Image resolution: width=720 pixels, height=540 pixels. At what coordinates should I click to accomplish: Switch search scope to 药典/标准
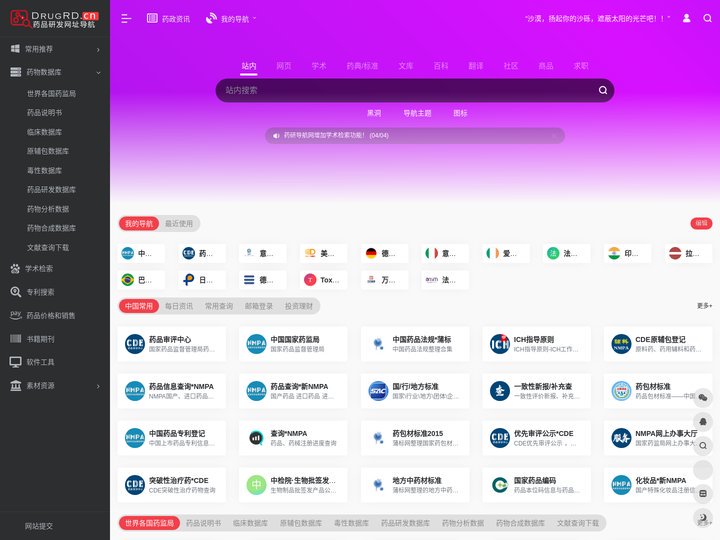(362, 66)
